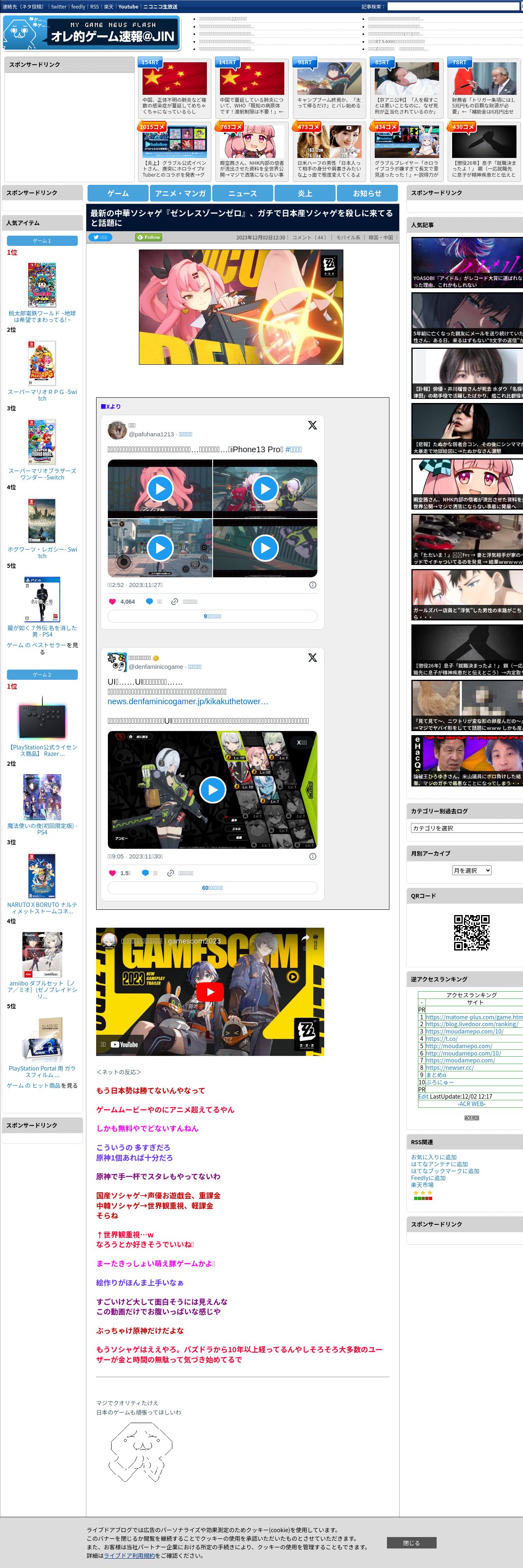This screenshot has width=523, height=1568.
Task: Click ゲーム1 ranking header button
Action: [x=42, y=241]
